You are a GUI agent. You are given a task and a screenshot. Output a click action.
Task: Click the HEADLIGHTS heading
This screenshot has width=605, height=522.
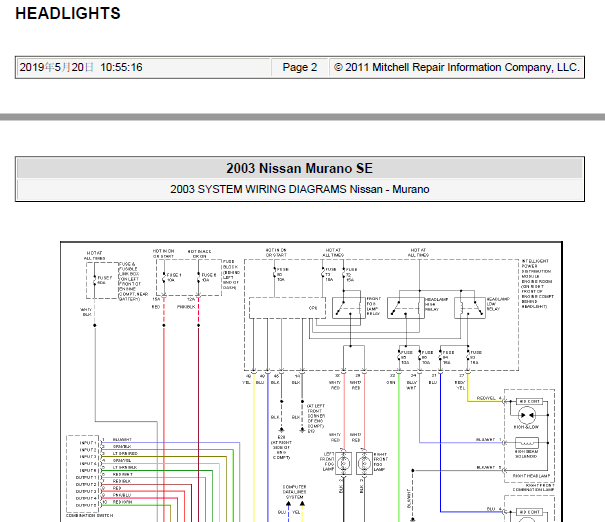coord(68,14)
